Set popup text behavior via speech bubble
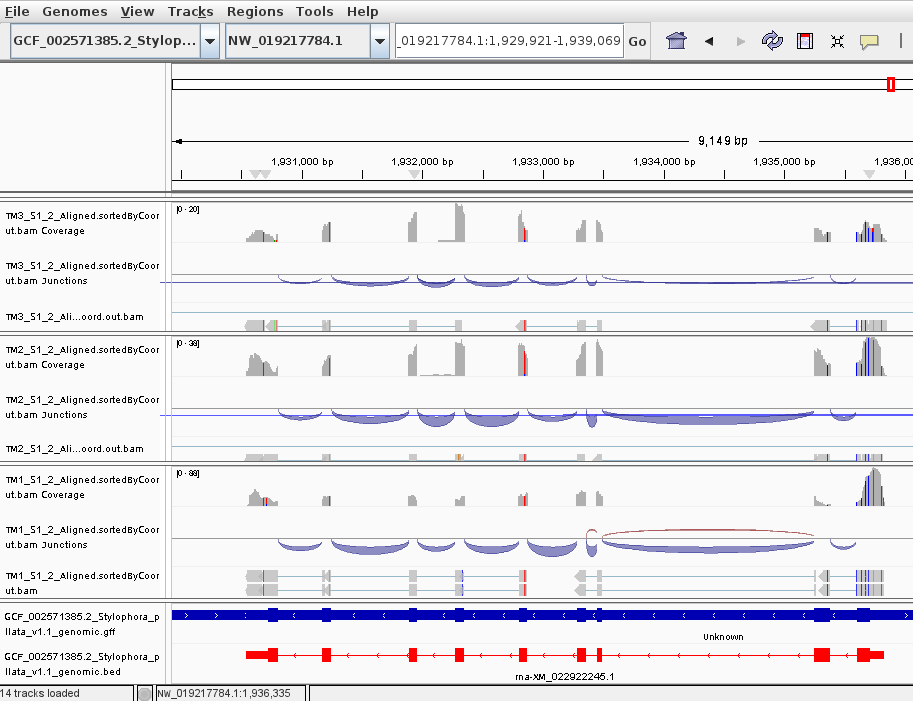Screen dimensions: 913x701 [869, 41]
